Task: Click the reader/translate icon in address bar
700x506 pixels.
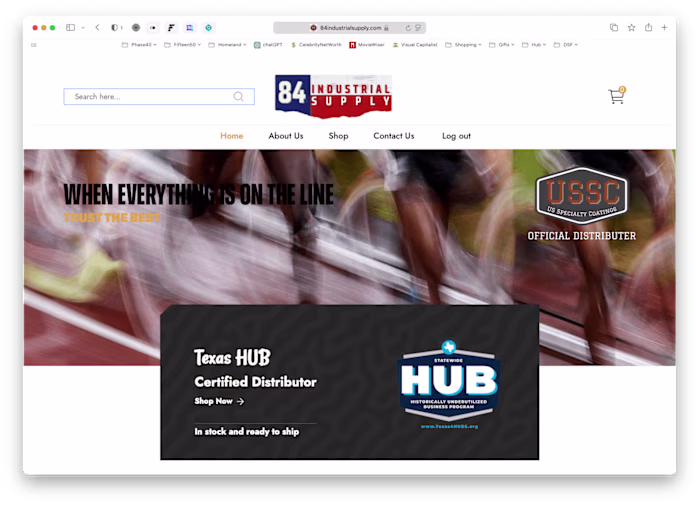Action: click(x=418, y=28)
